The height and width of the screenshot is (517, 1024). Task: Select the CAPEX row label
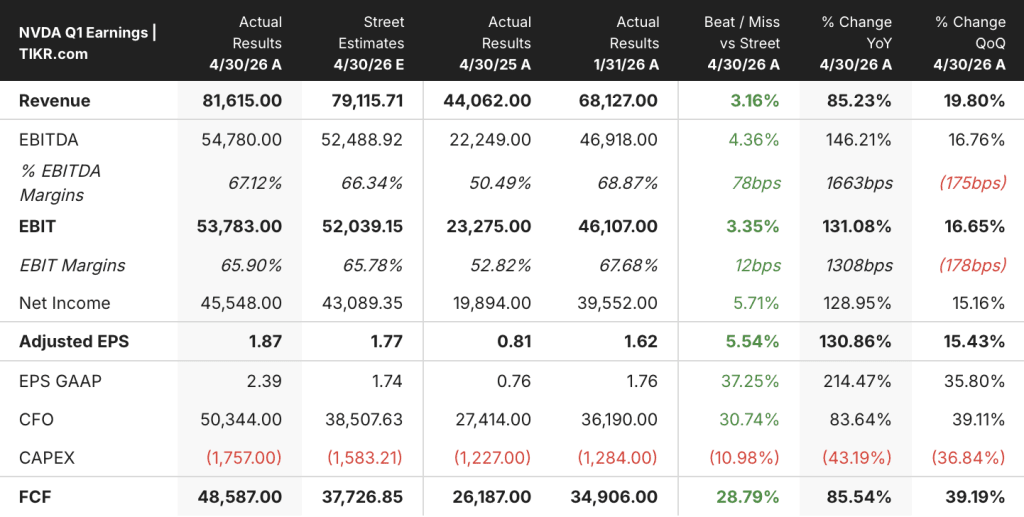[47, 458]
